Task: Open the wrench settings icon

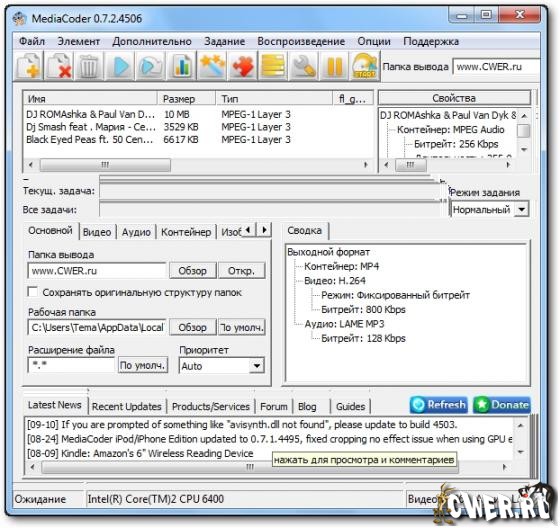Action: coord(304,66)
